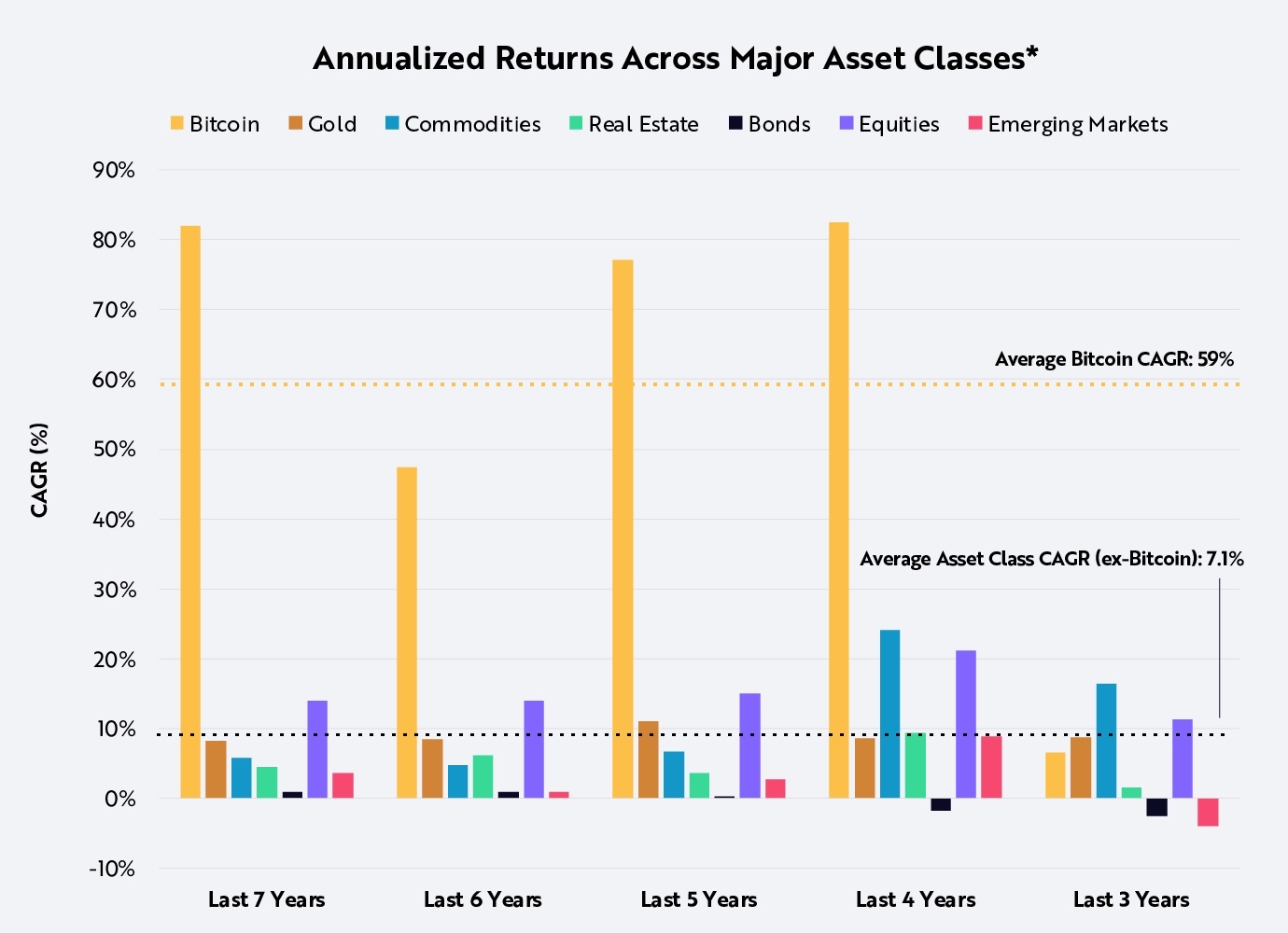Click the Commodities bar for Last 4 Years
Viewport: 1288px width, 933px height.
pyautogui.click(x=890, y=714)
